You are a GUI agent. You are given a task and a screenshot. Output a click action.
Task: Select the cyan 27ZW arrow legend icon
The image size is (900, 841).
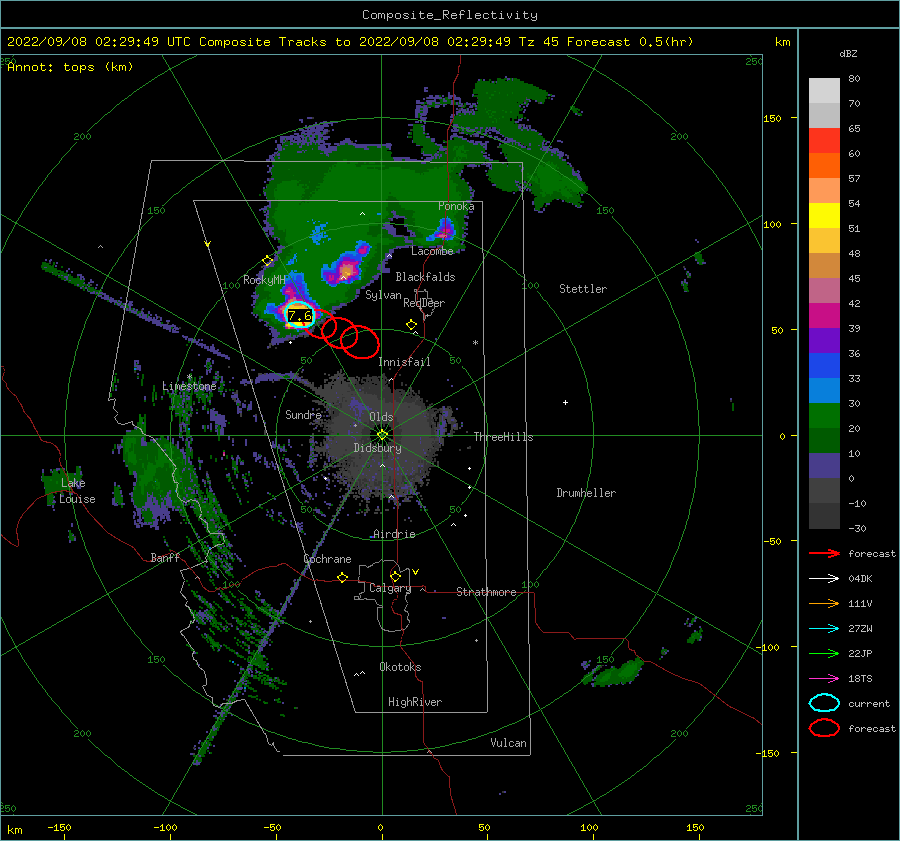(x=824, y=629)
